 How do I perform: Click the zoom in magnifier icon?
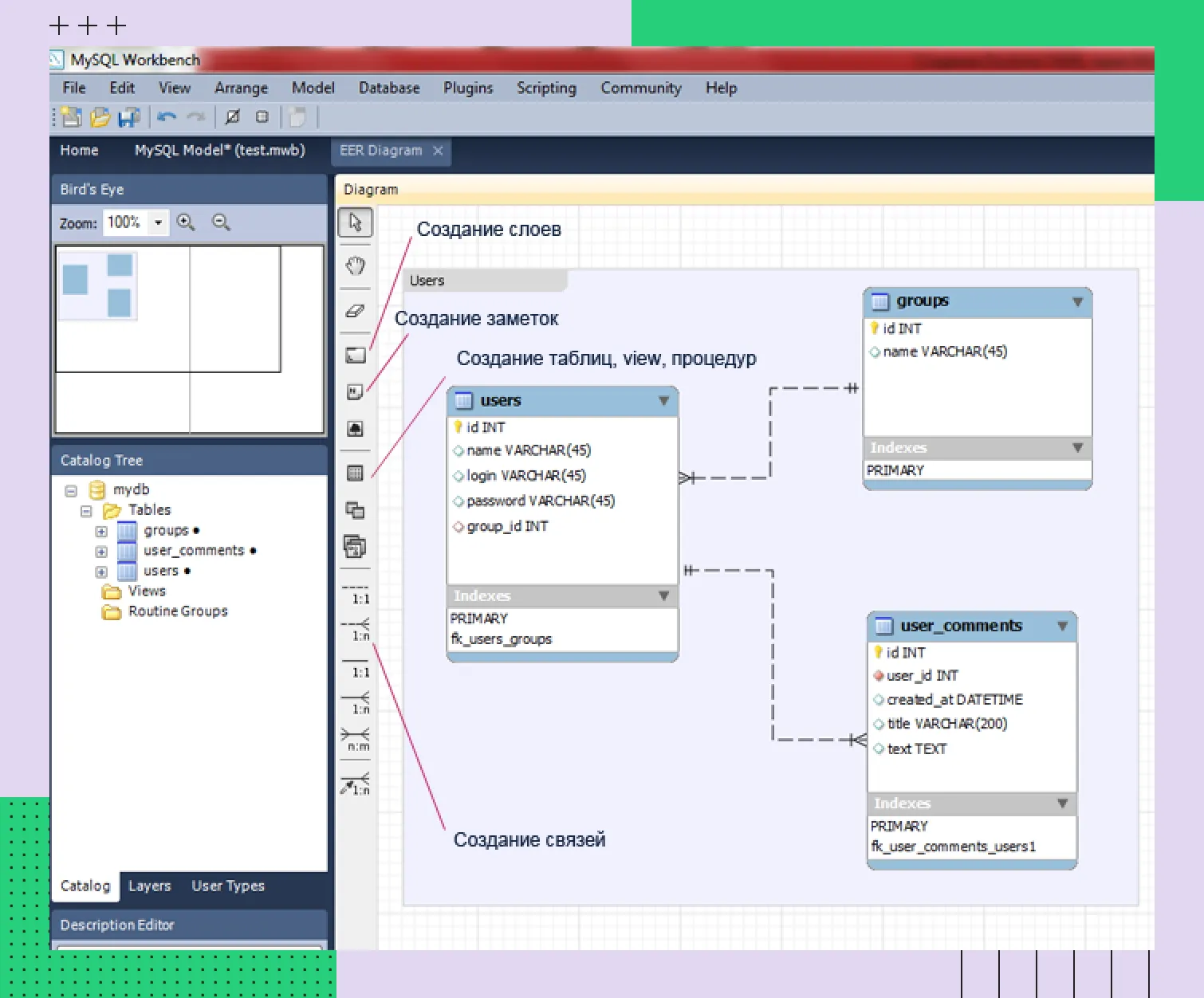click(x=186, y=222)
